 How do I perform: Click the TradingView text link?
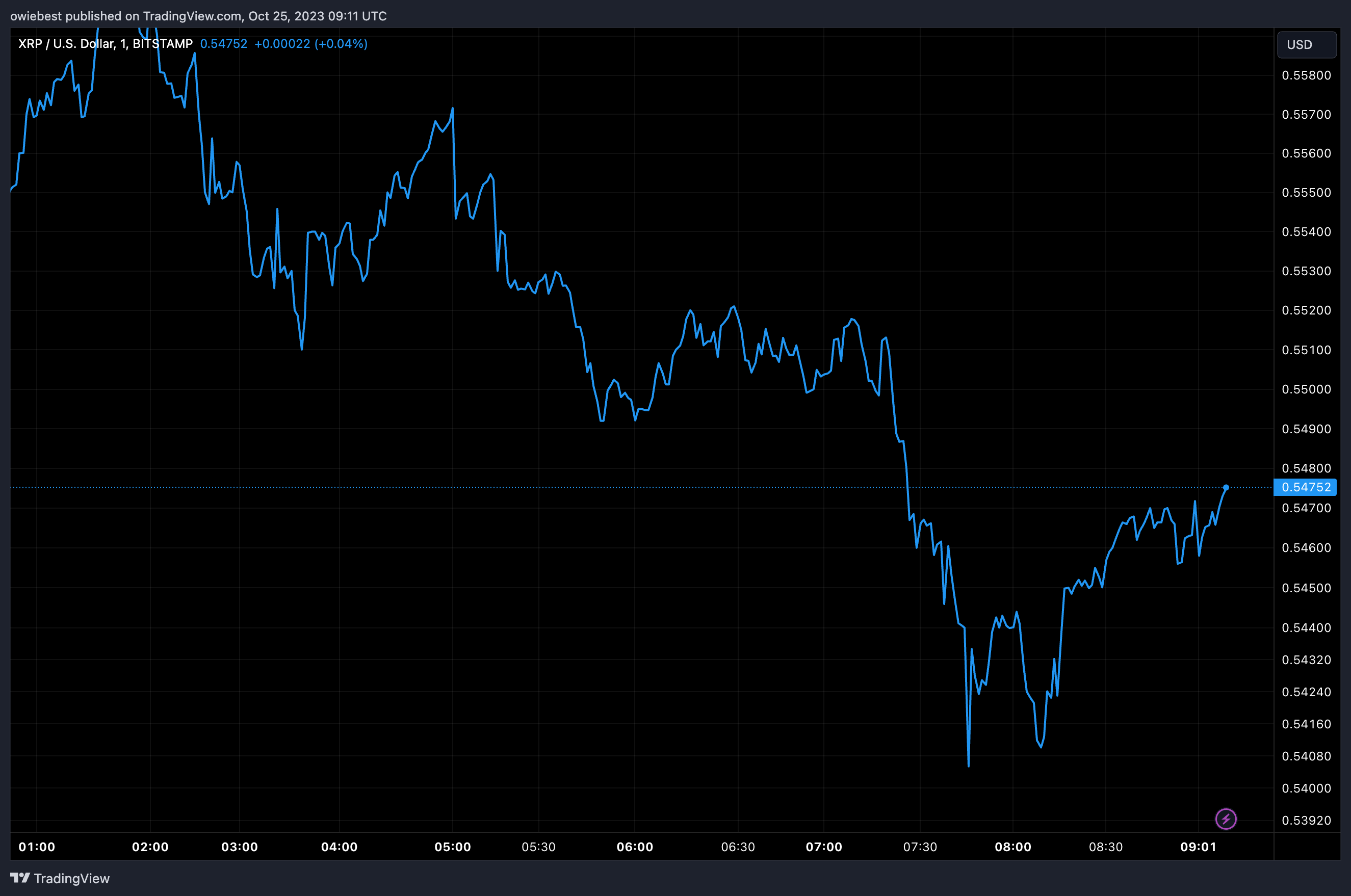[71, 878]
